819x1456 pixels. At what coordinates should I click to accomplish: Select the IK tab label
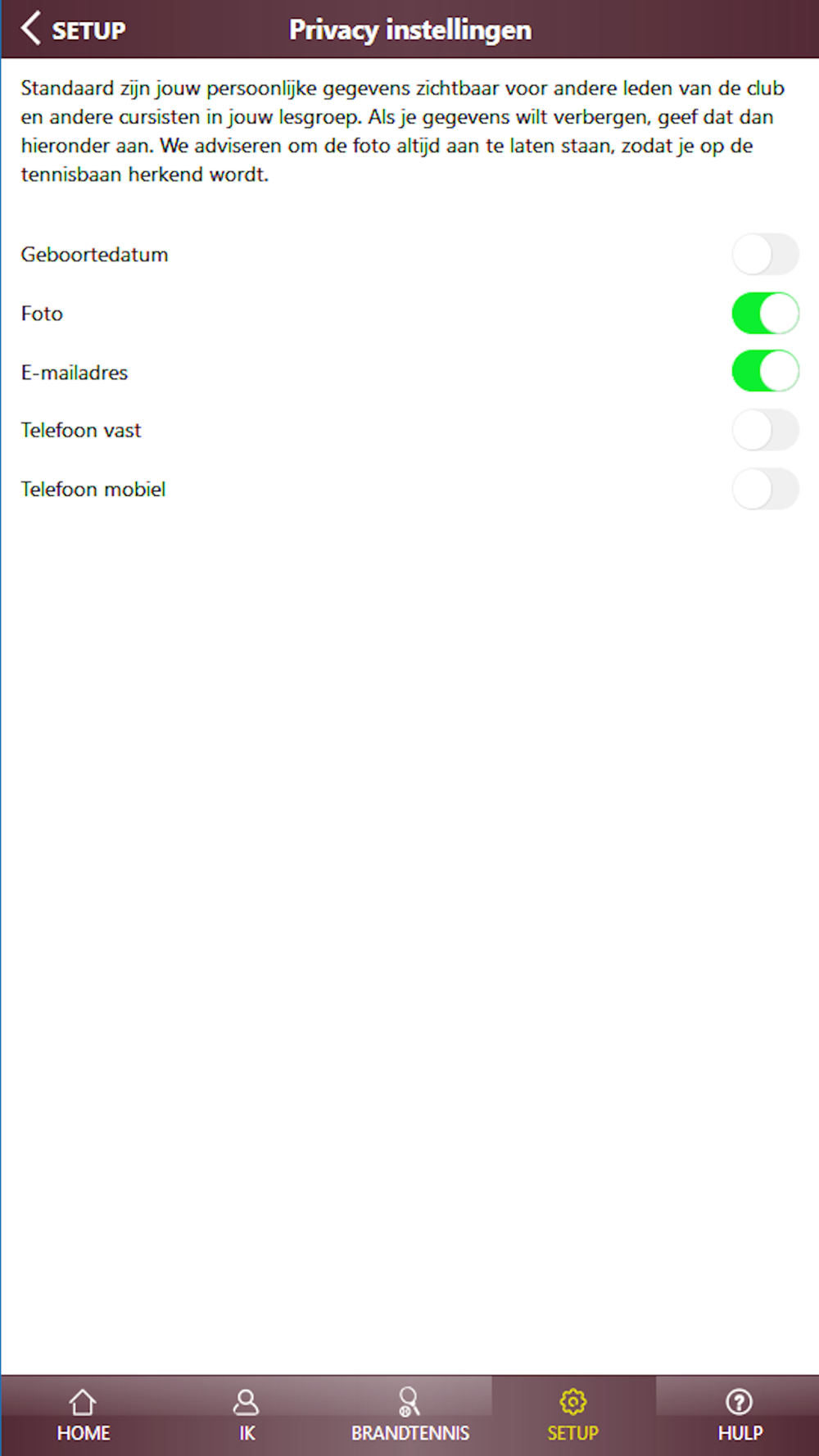247,1433
